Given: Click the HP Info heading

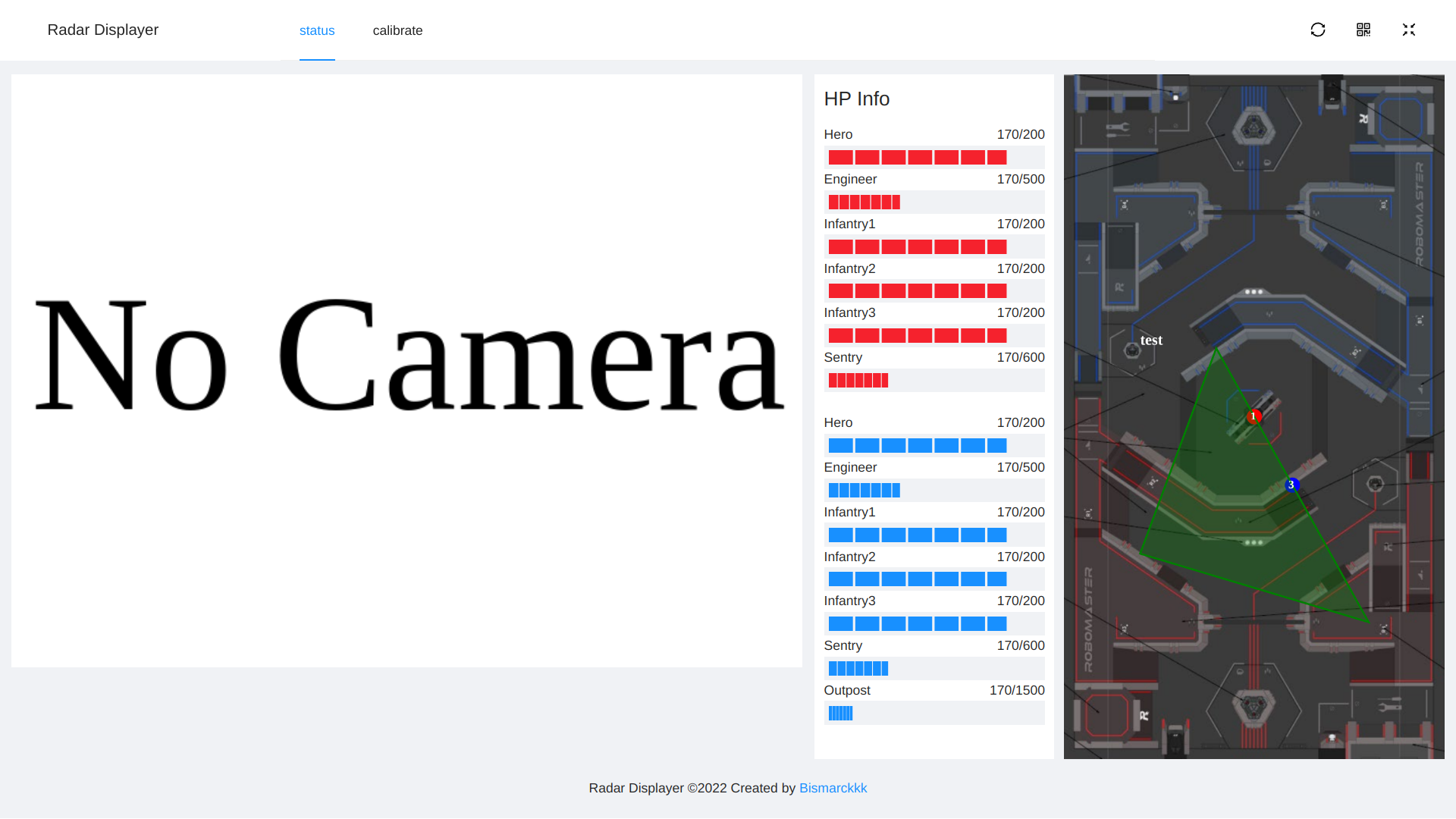Looking at the screenshot, I should (x=857, y=99).
